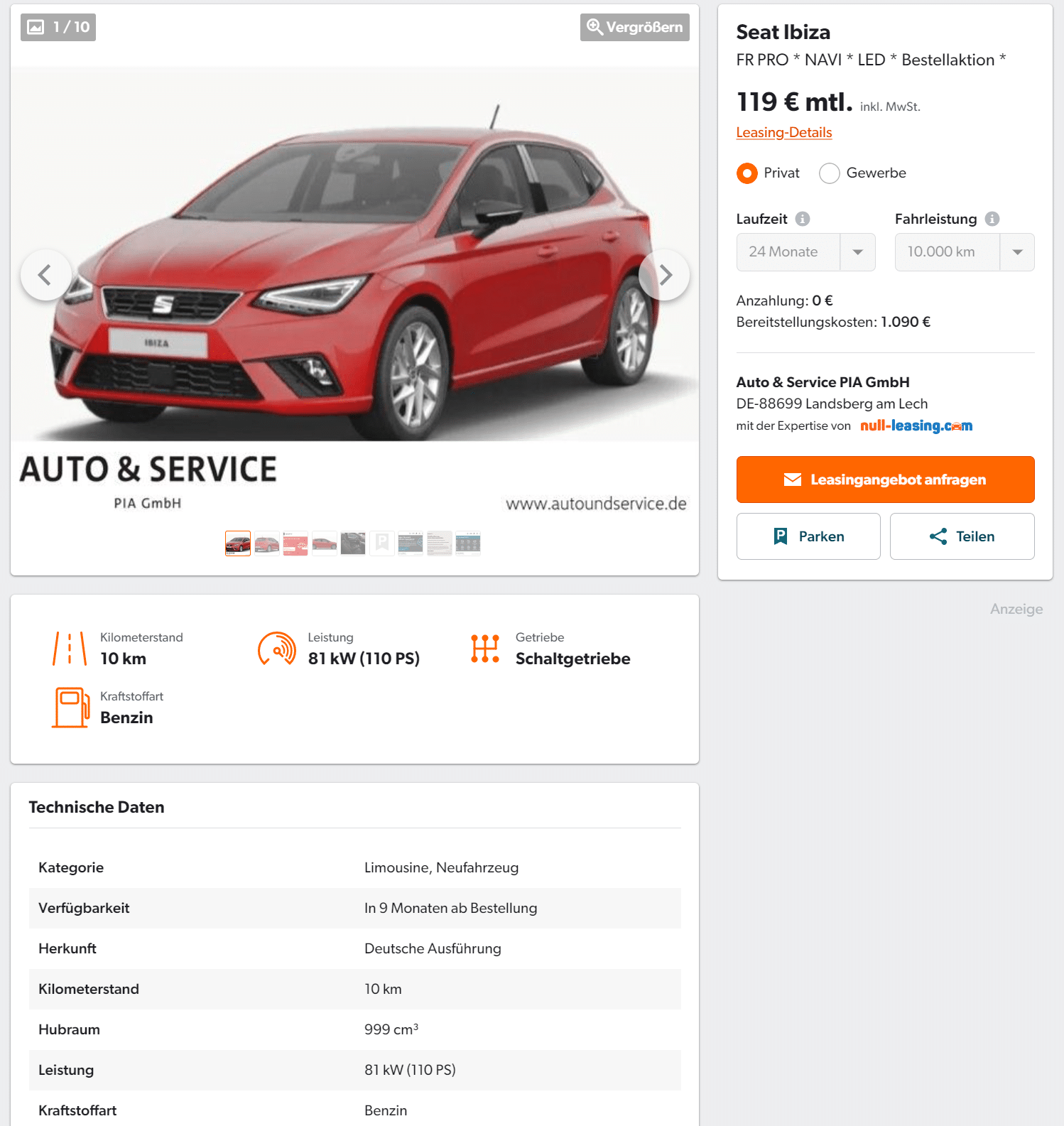The width and height of the screenshot is (1064, 1126).
Task: Click the fuel pump Kraftstoffart icon
Action: click(70, 707)
